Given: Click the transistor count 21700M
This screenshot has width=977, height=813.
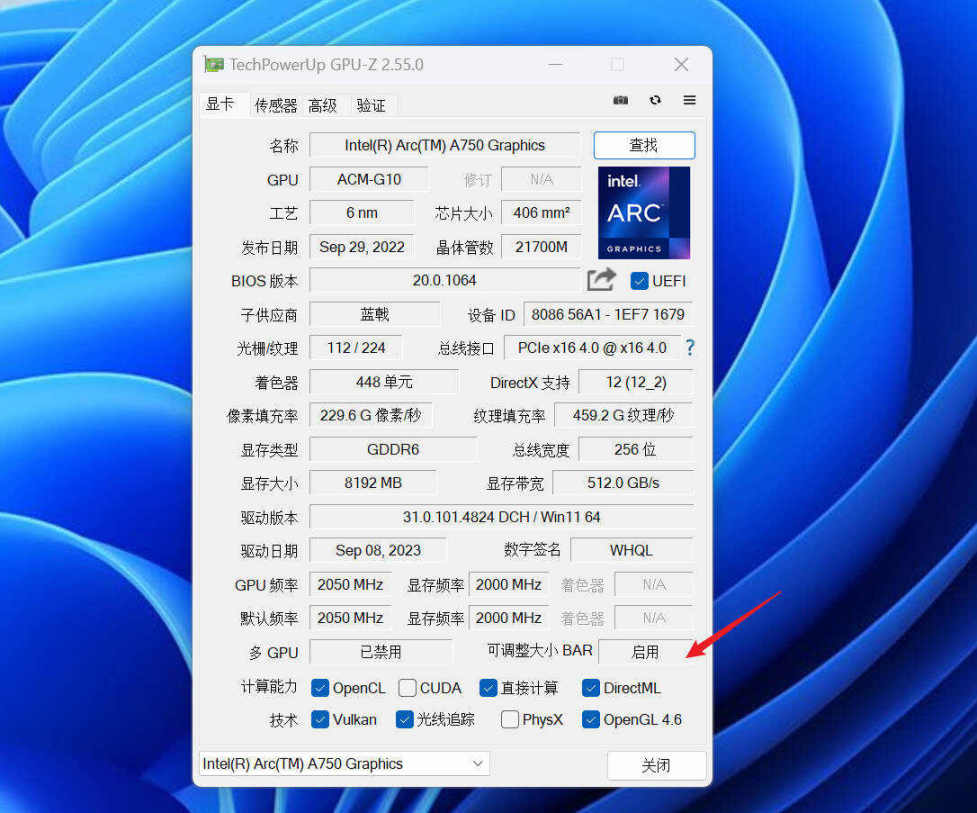Looking at the screenshot, I should click(541, 247).
